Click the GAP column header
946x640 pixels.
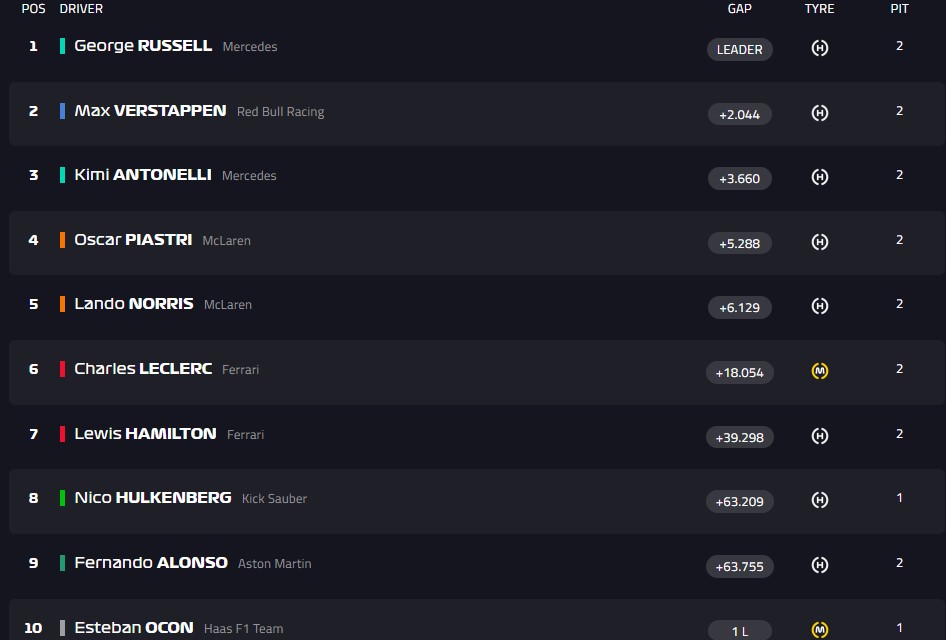(x=739, y=9)
